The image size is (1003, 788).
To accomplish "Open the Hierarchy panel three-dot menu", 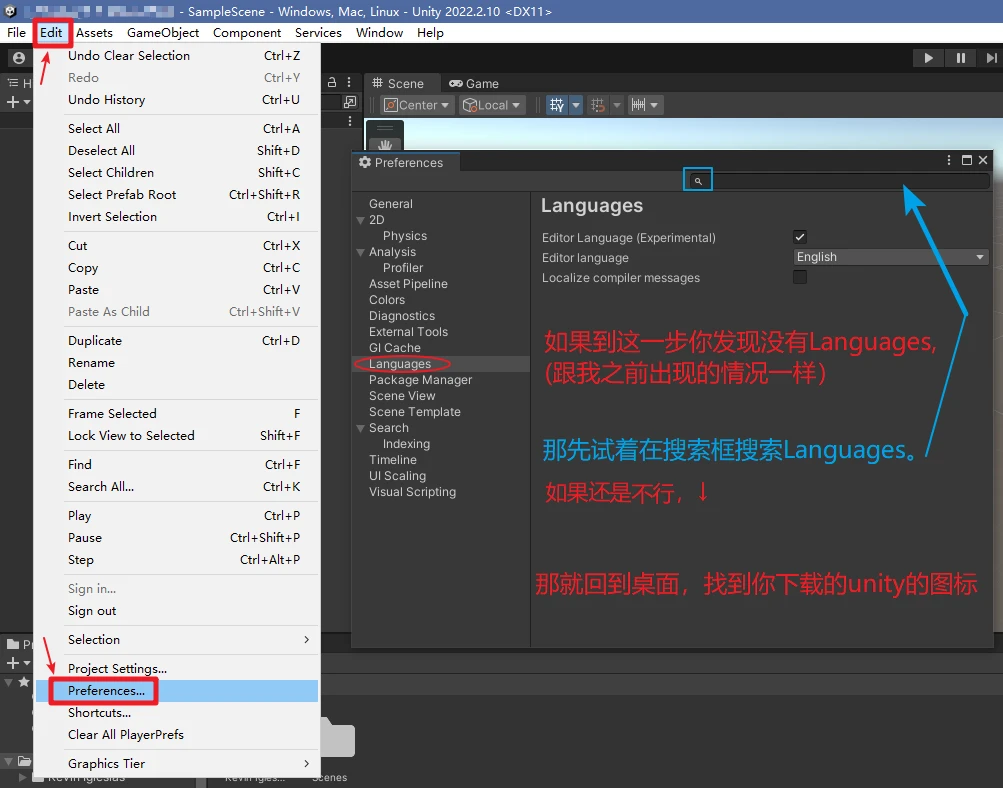I will coord(349,83).
